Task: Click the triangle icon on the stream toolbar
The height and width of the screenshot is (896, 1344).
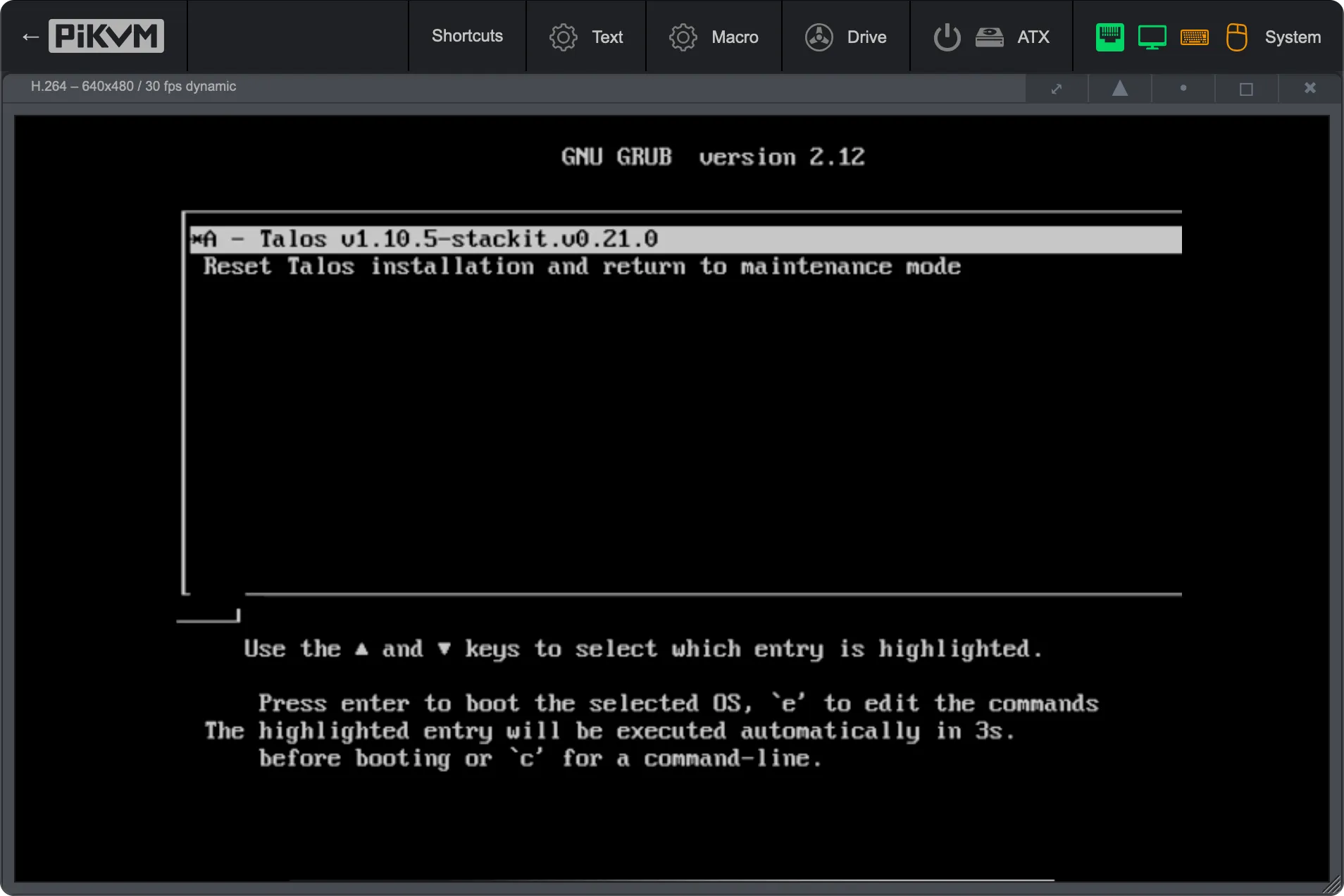Action: tap(1120, 88)
